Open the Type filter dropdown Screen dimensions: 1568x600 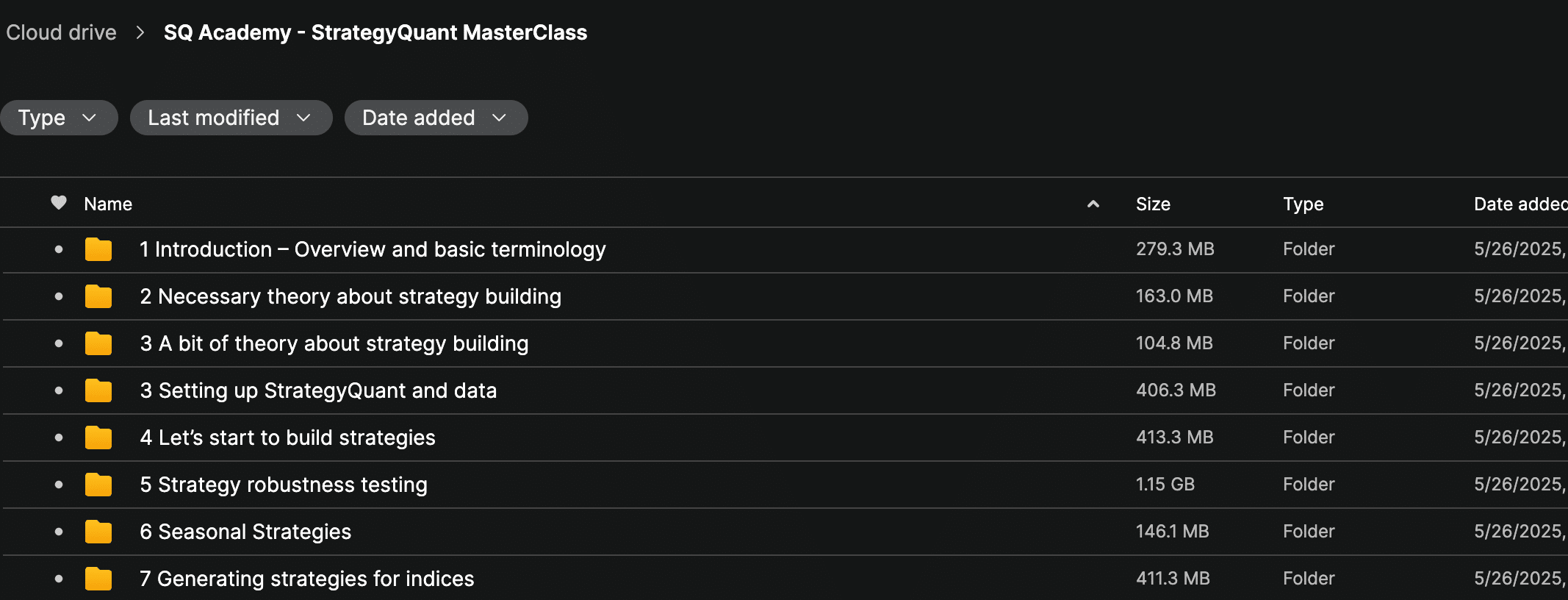58,118
